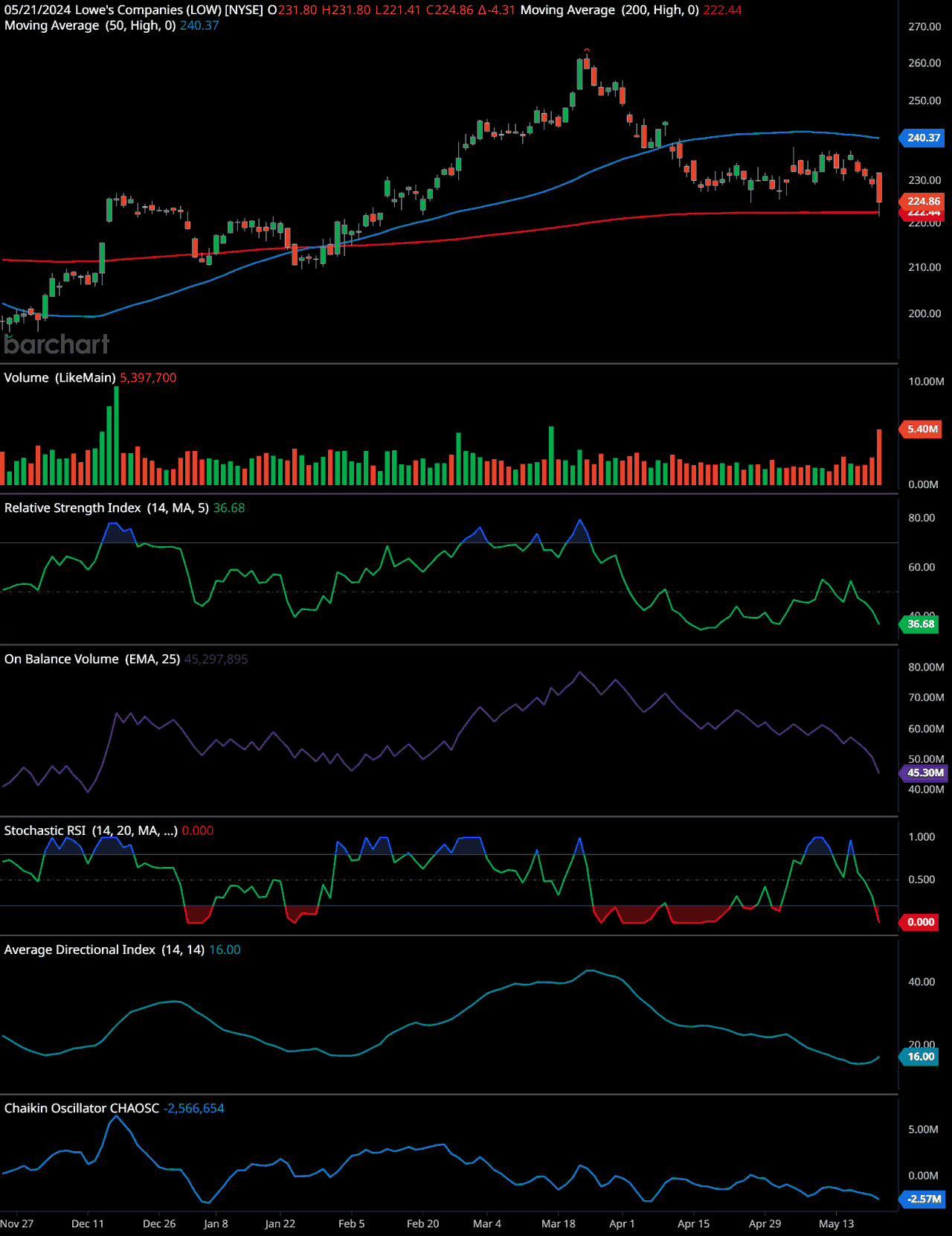The image size is (952, 1236).
Task: Click the 250.00 price axis label
Action: click(x=924, y=100)
